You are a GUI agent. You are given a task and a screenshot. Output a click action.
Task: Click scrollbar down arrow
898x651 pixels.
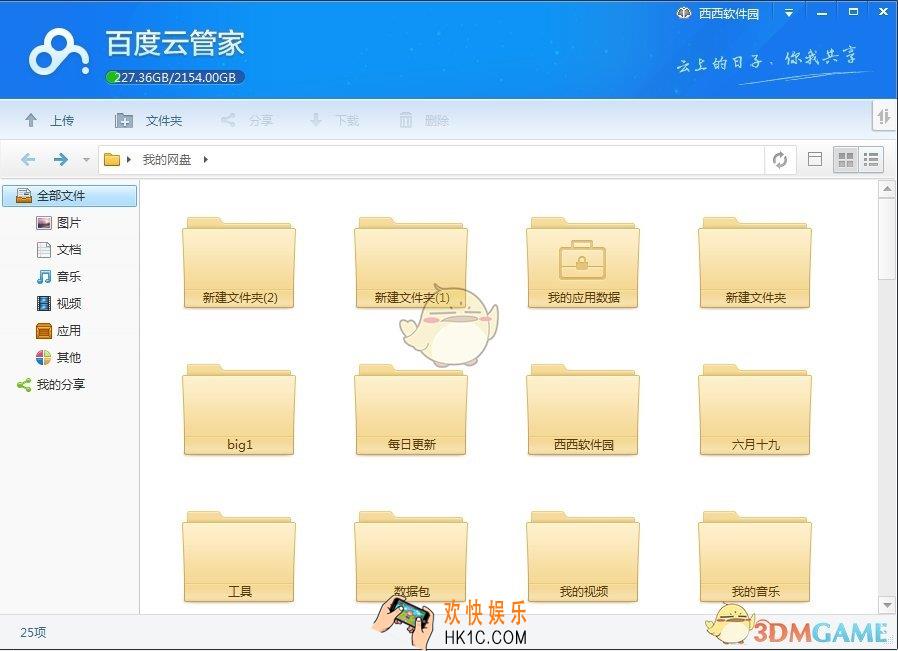pos(887,604)
